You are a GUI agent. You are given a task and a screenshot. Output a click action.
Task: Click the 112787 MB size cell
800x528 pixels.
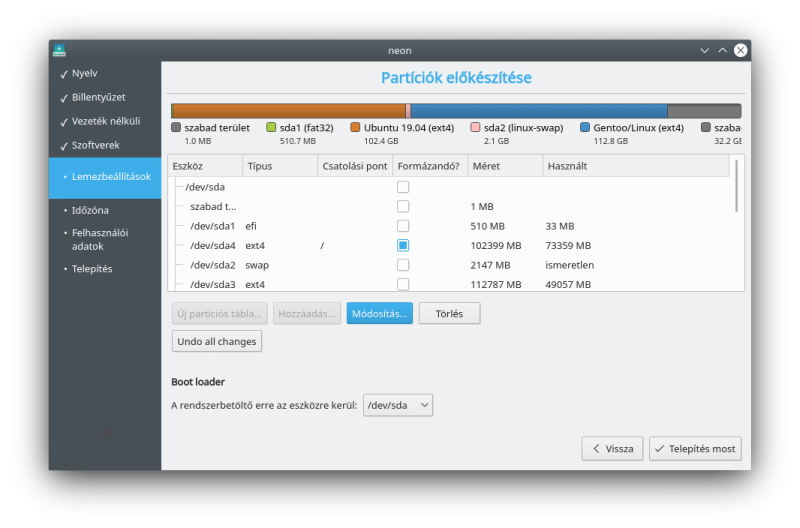[496, 284]
